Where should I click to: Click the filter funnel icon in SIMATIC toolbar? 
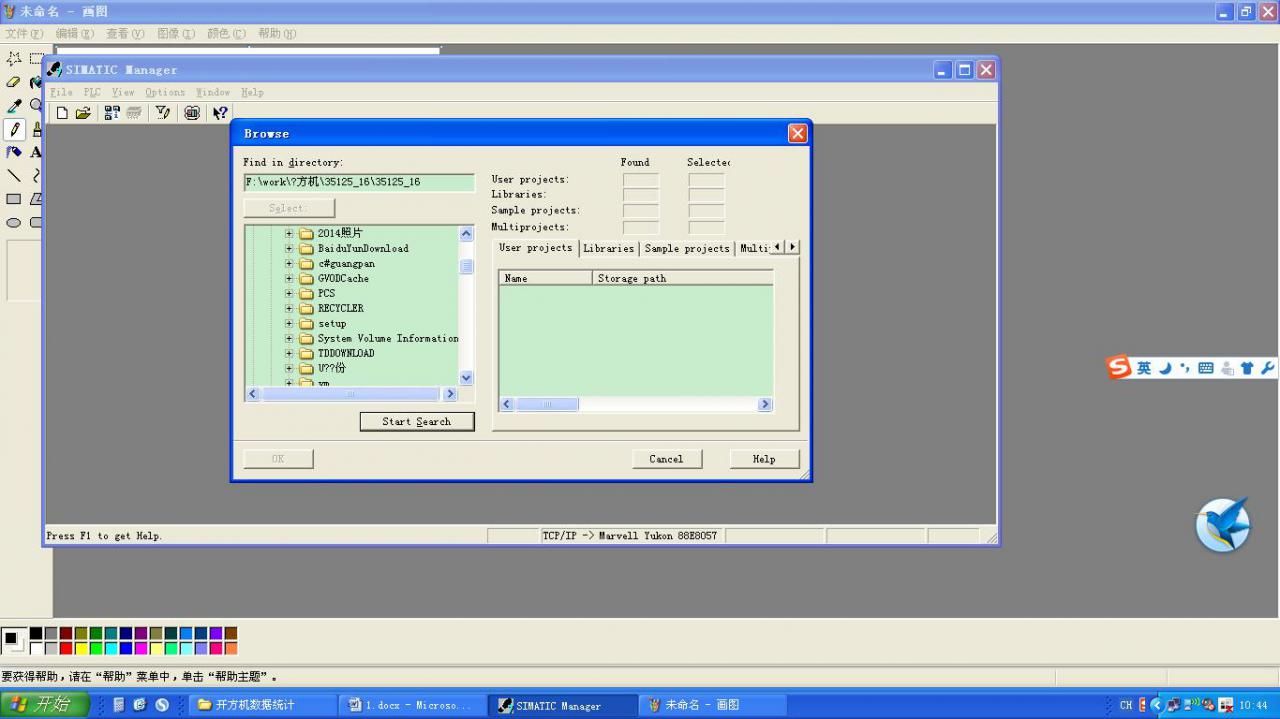tap(163, 113)
